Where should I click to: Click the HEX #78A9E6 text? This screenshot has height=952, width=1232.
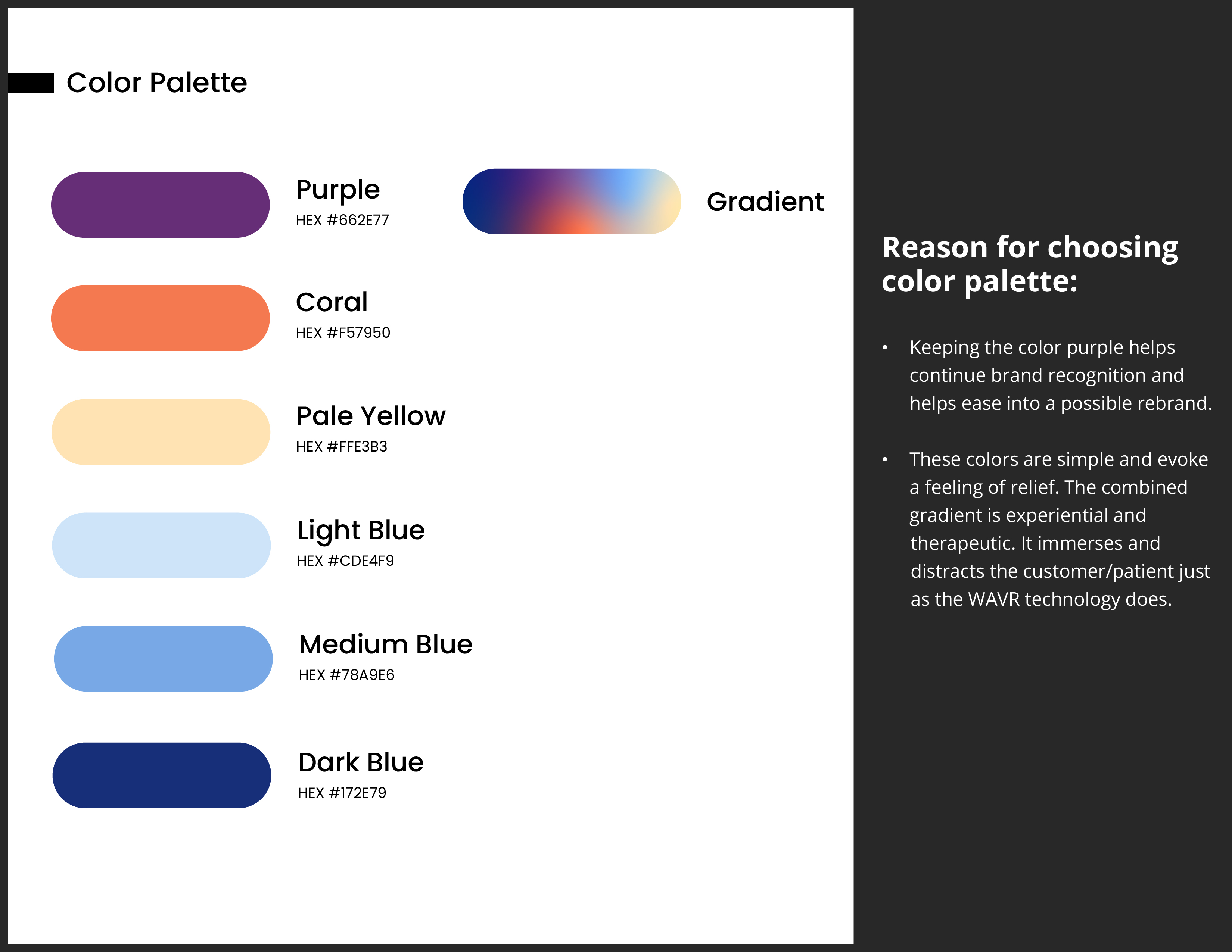pos(346,675)
